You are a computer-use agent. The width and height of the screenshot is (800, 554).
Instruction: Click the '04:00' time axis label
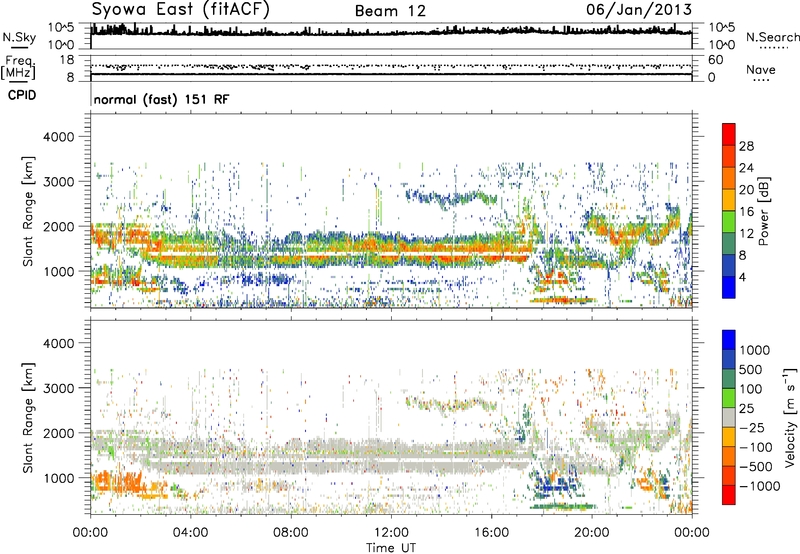pos(190,533)
